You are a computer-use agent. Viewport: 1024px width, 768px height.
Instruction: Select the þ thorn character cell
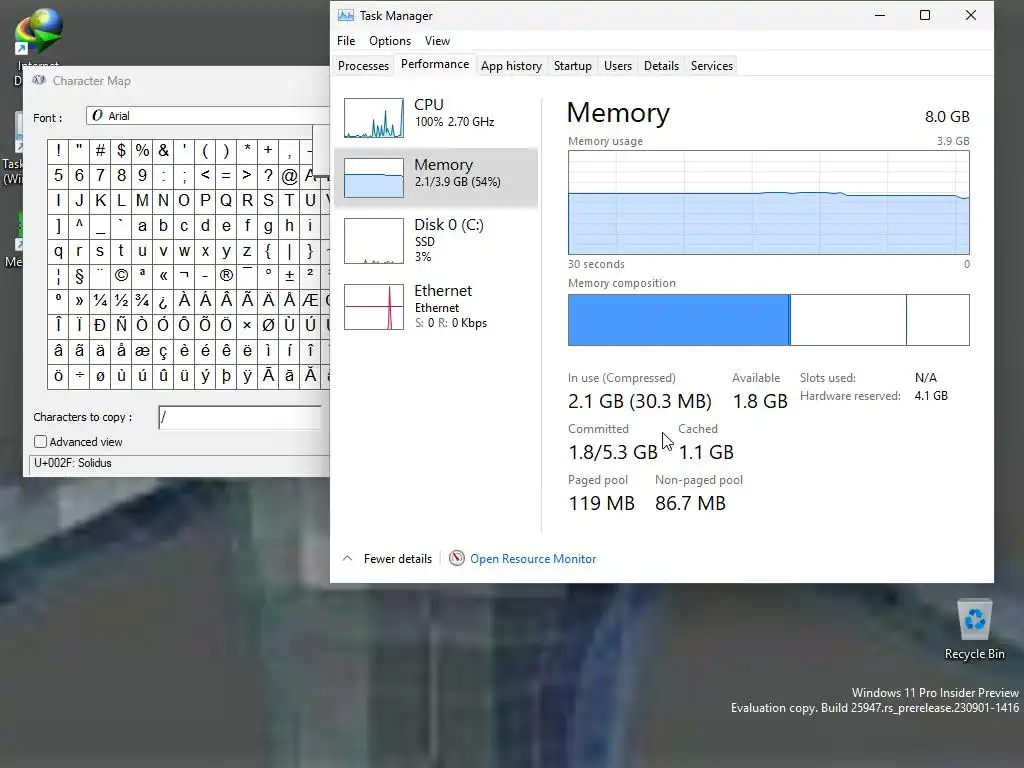click(x=226, y=376)
